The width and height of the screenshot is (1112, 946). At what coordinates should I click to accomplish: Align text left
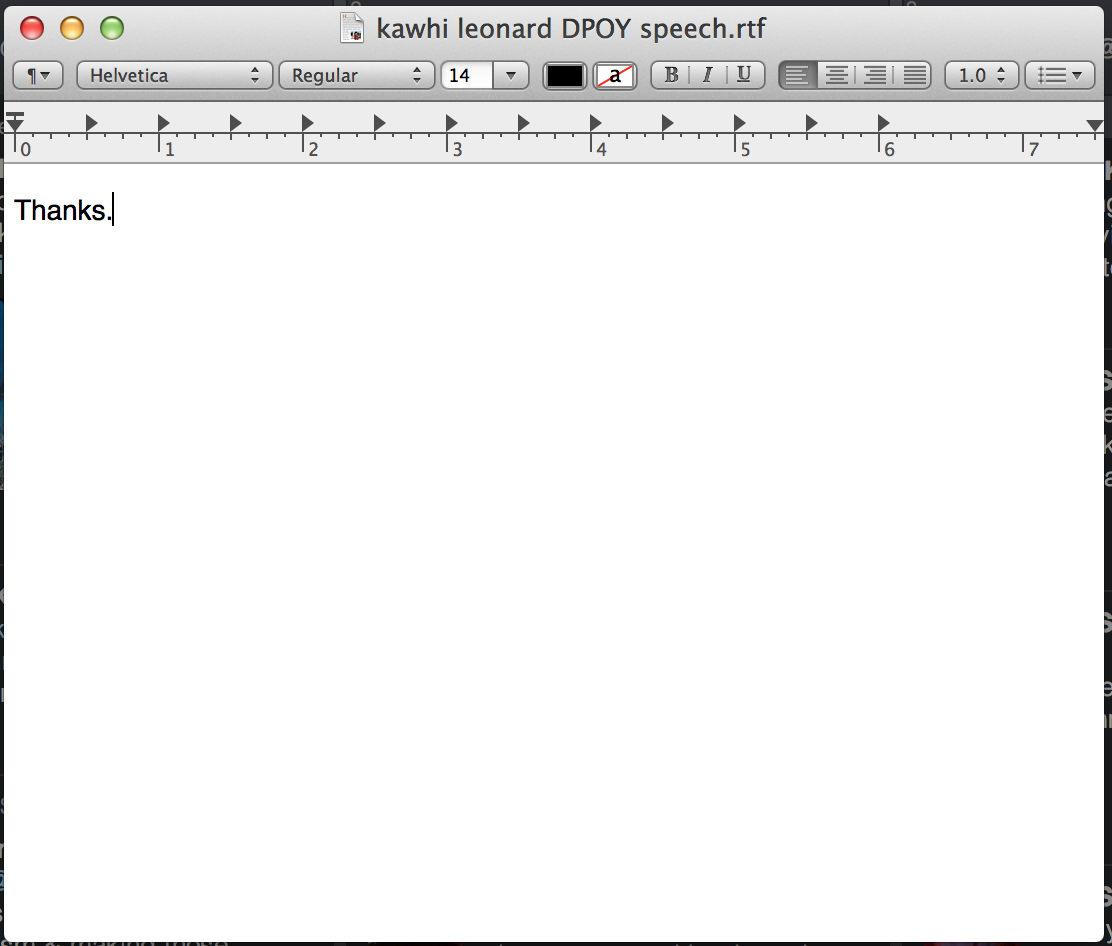[798, 75]
